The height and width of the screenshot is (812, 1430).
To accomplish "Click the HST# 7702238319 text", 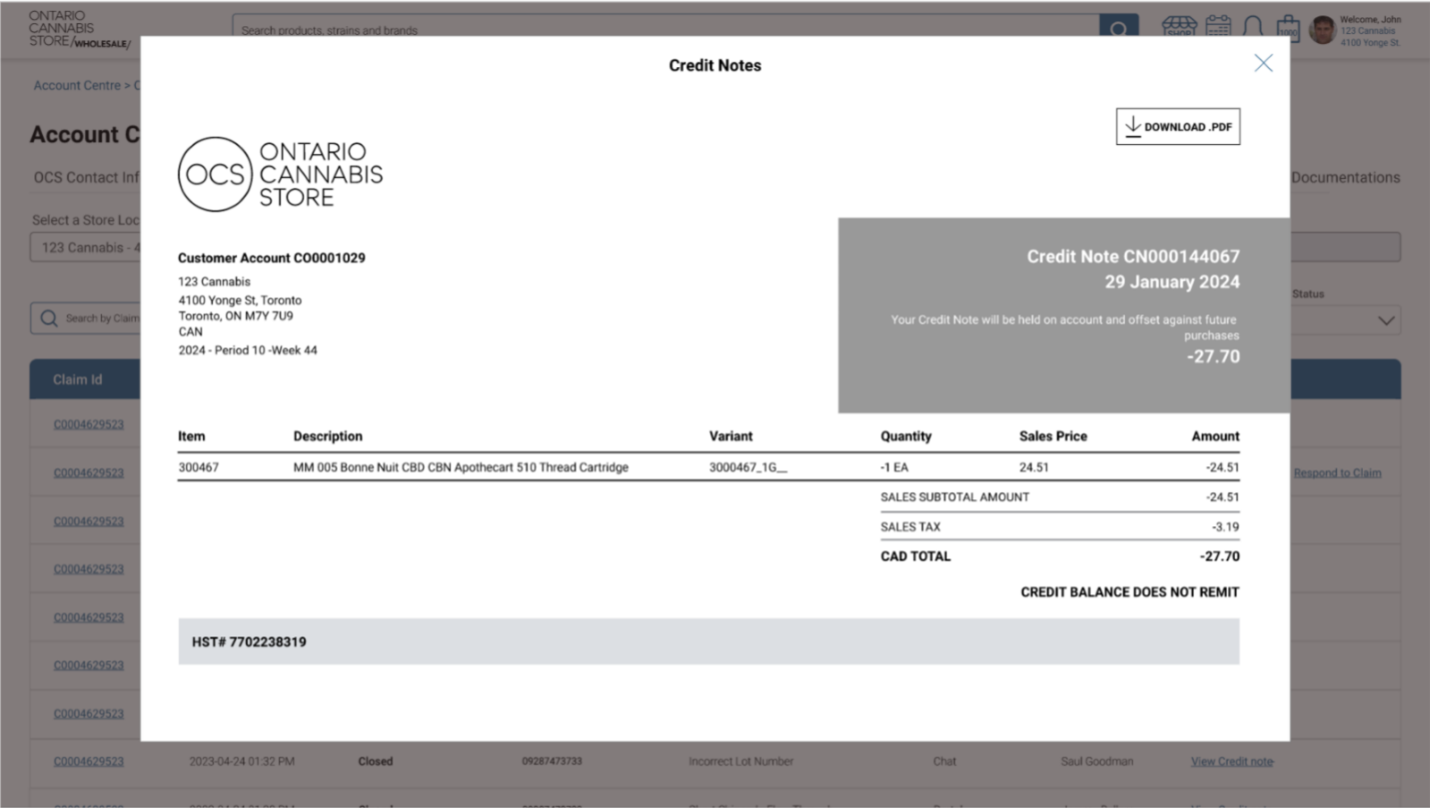I will point(249,642).
